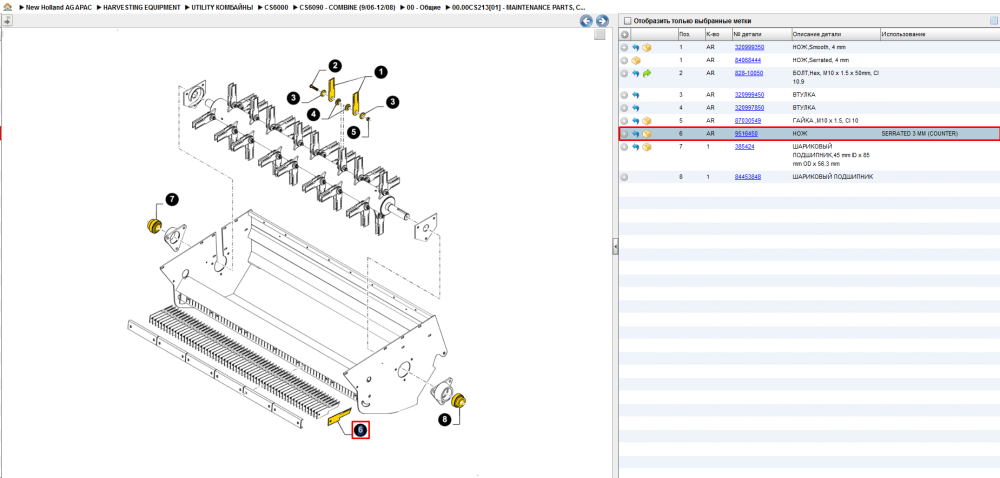This screenshot has height=478, width=1000.
Task: Click blue arrow icon in 320999350 row
Action: (x=636, y=48)
